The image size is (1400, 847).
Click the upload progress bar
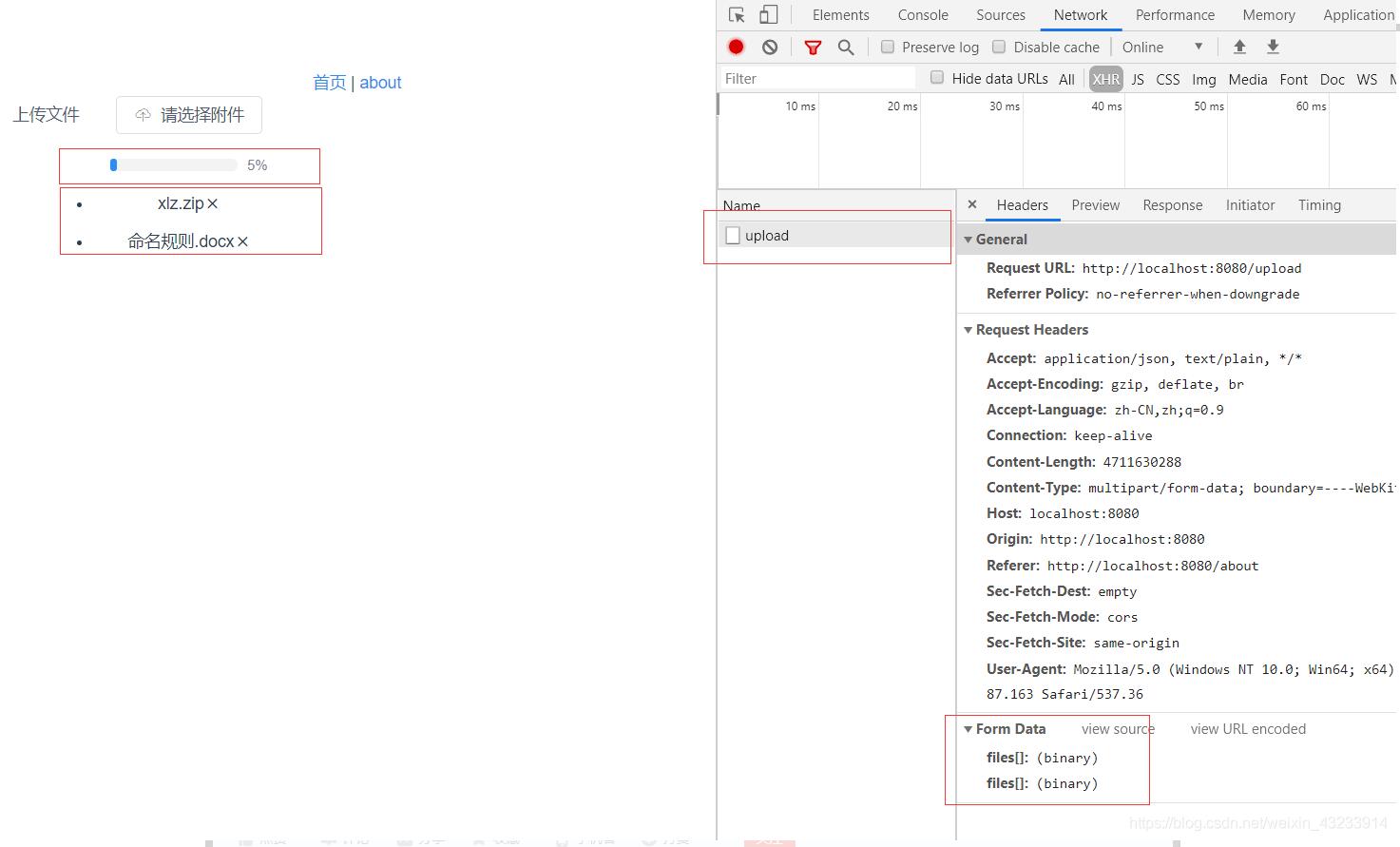tap(174, 165)
